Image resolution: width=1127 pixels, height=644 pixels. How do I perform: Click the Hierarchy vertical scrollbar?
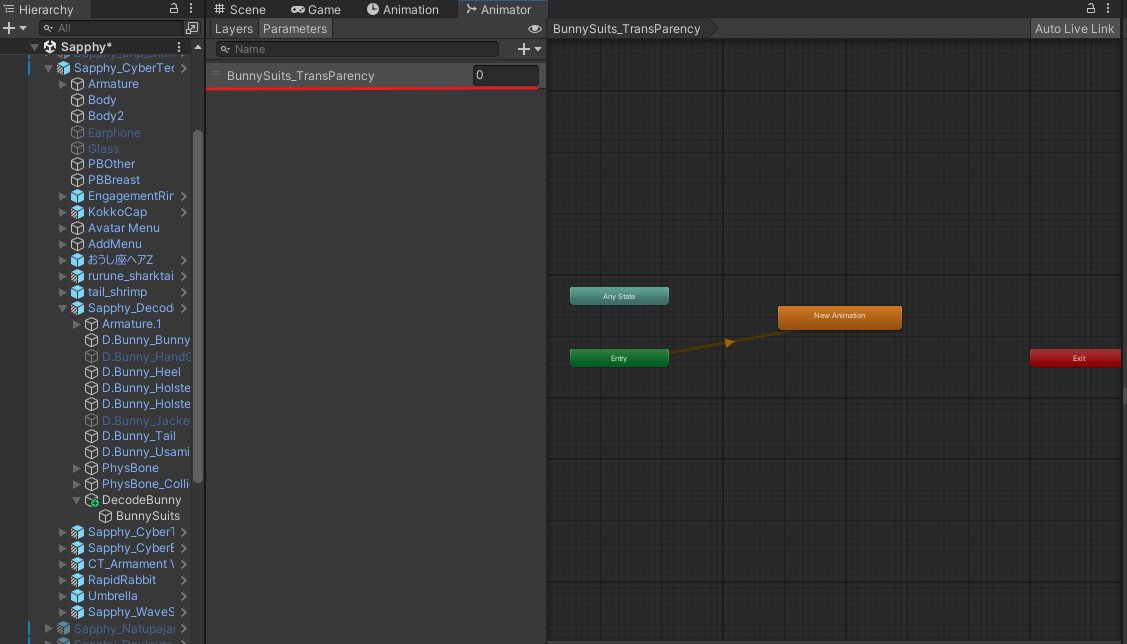point(198,306)
